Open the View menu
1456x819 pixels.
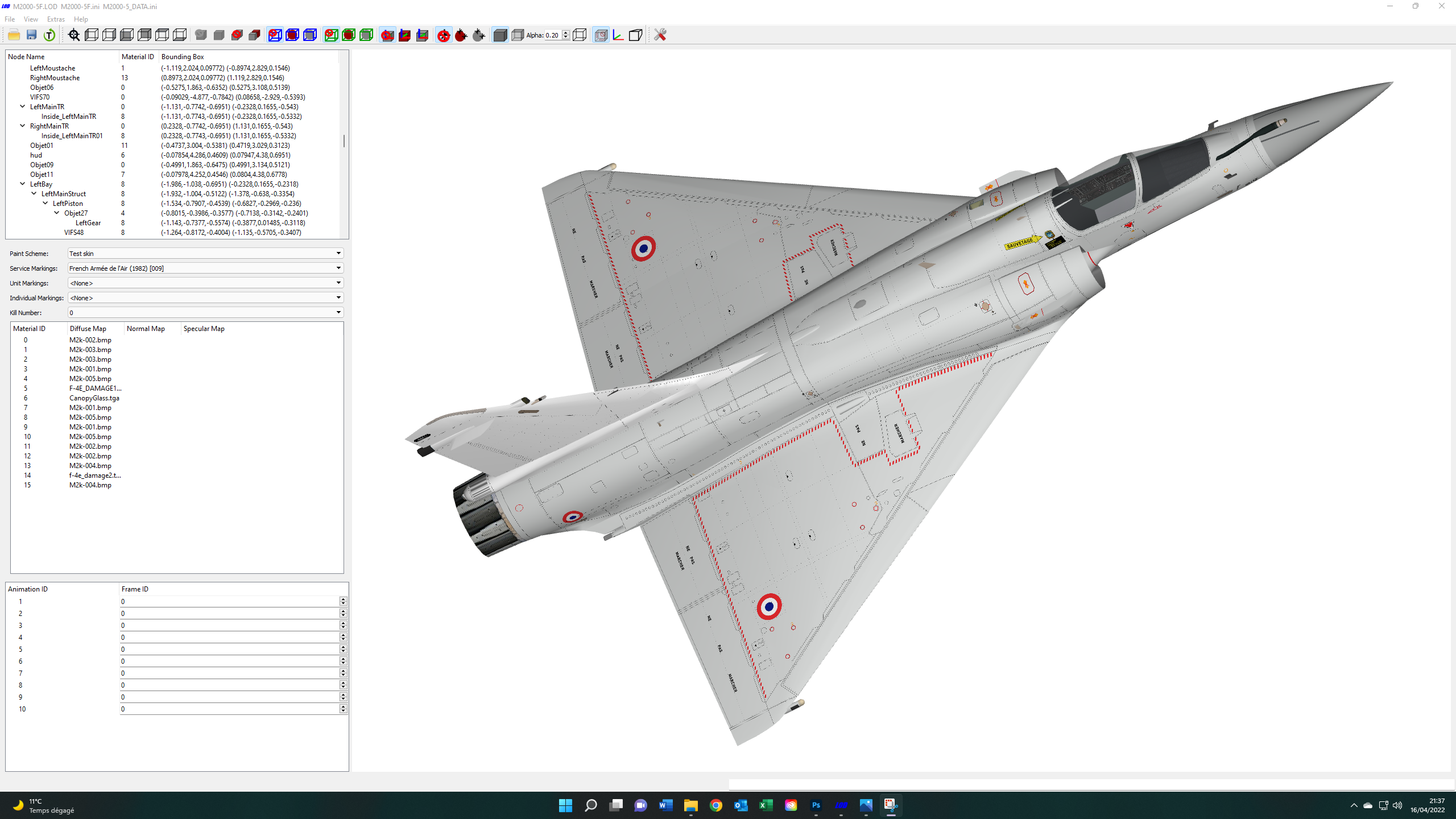pyautogui.click(x=31, y=19)
